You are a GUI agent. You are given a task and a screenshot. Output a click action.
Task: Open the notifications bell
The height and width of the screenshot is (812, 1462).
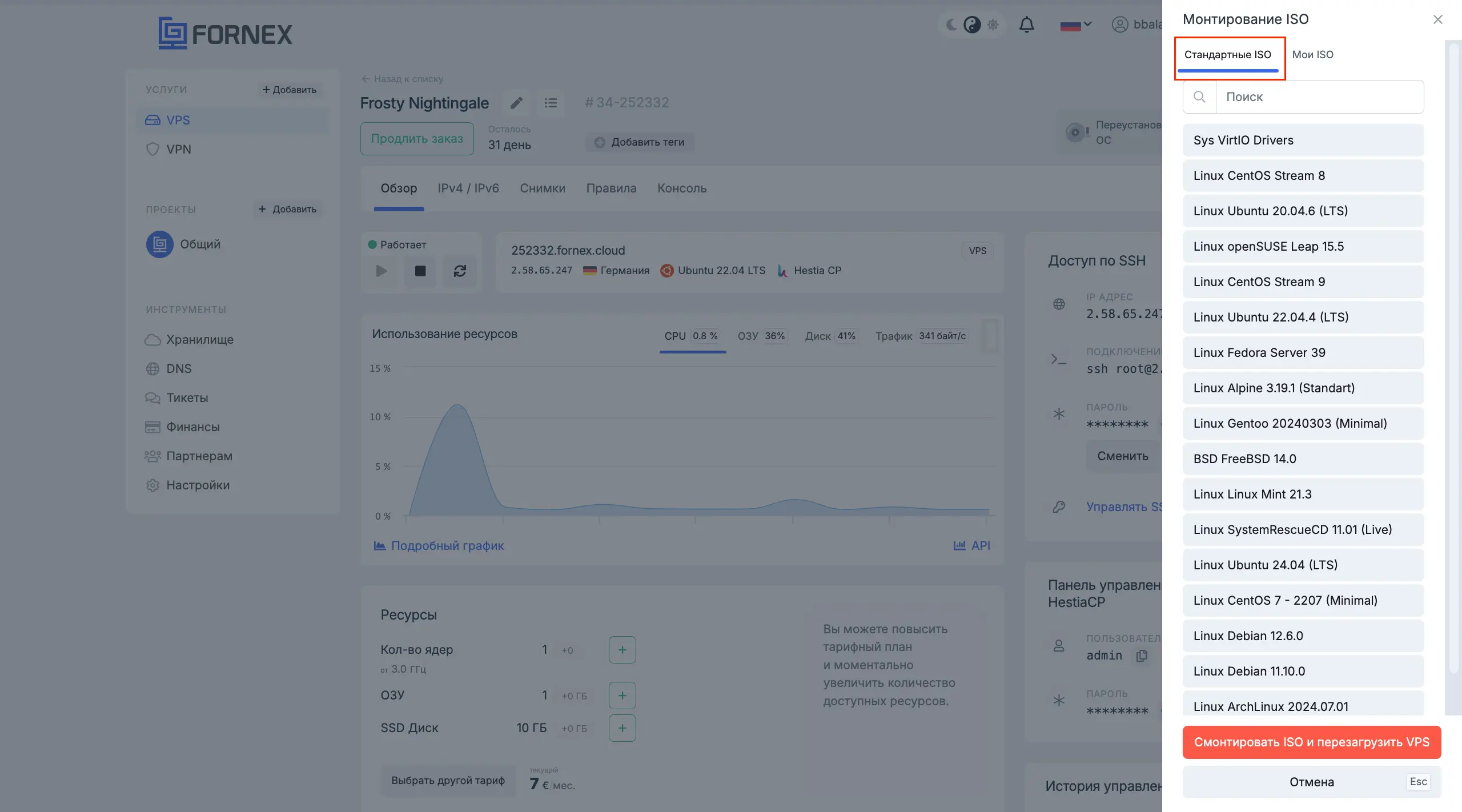click(x=1026, y=25)
